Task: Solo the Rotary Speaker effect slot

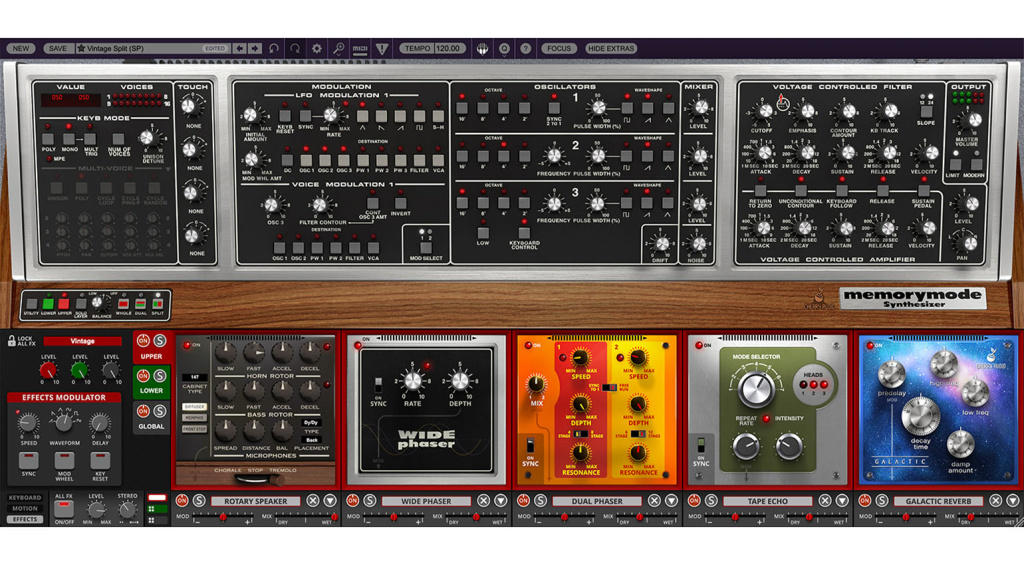Action: click(199, 501)
